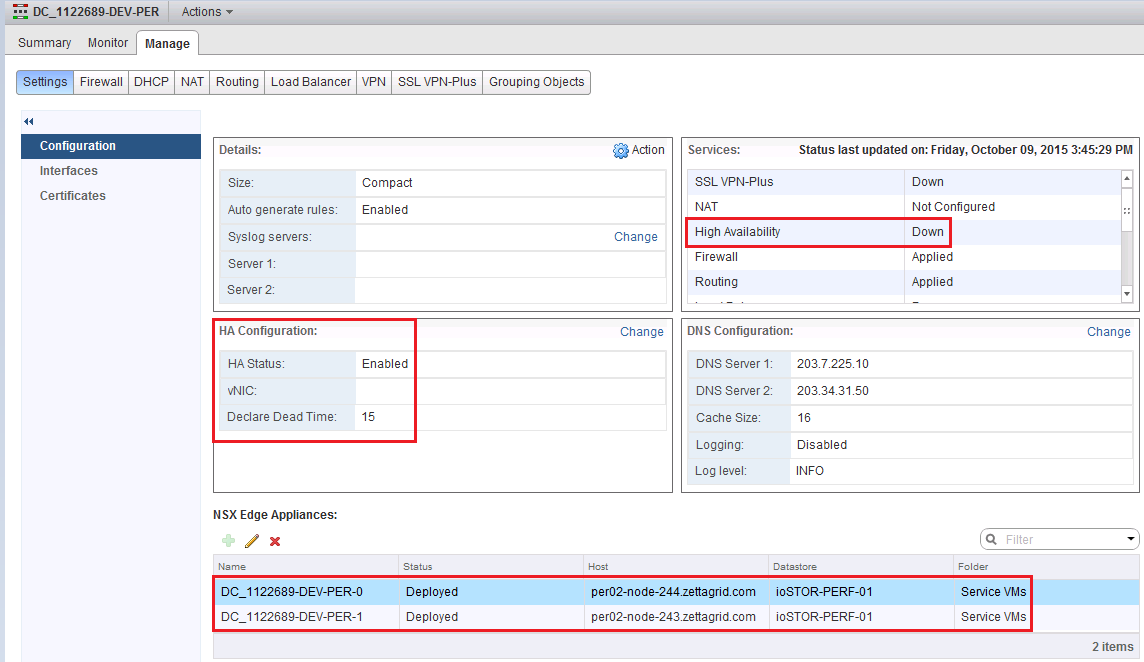Click the gear Action icon in Details
The width and height of the screenshot is (1144, 662).
click(x=620, y=150)
